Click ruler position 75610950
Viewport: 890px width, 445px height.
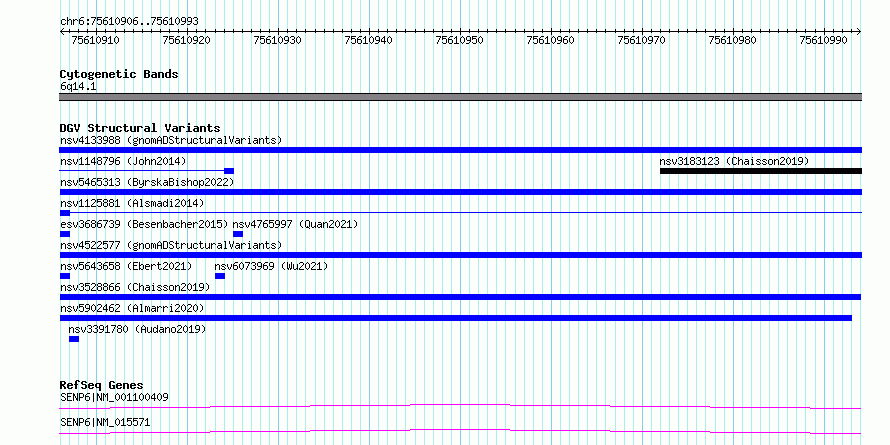pyautogui.click(x=459, y=40)
